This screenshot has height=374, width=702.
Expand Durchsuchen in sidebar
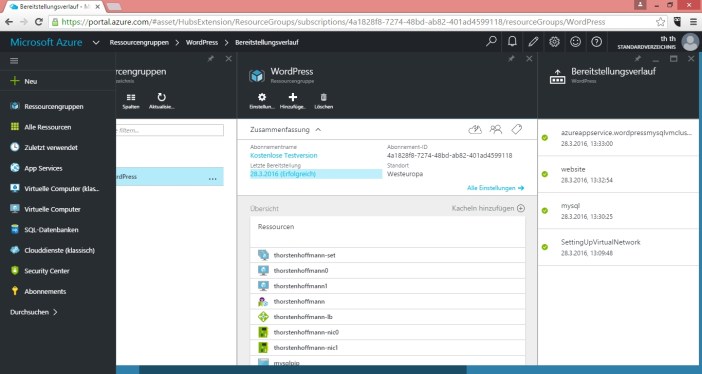click(x=34, y=312)
